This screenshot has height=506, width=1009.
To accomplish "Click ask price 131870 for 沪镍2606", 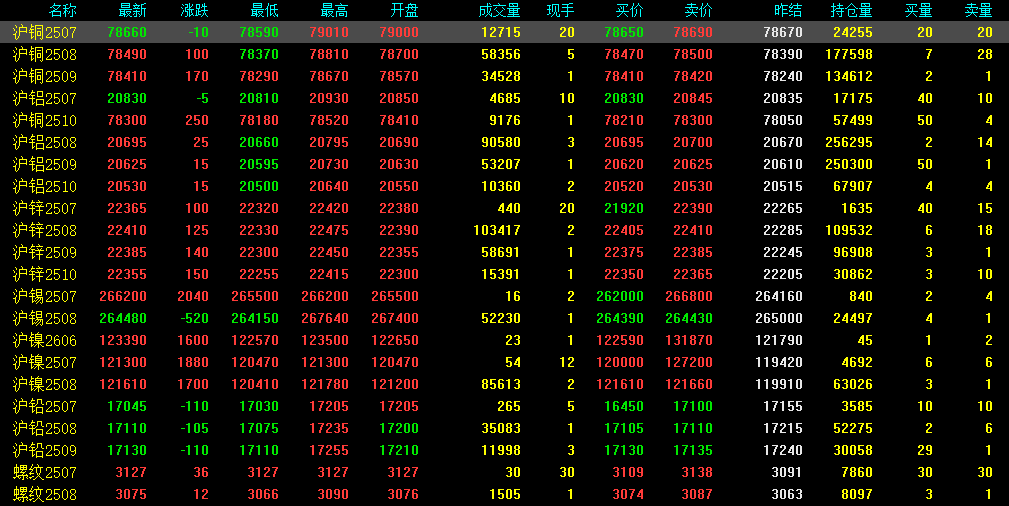I will click(x=689, y=341).
